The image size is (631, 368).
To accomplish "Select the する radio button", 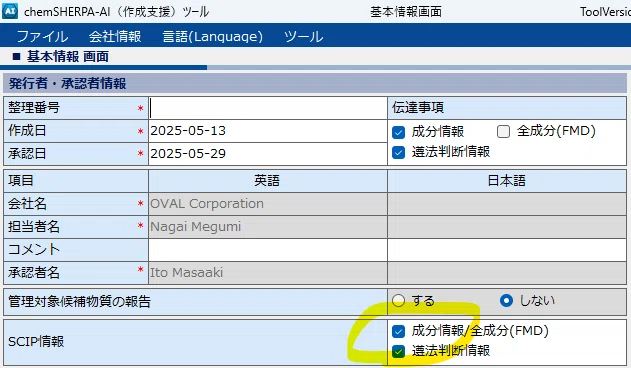I will coord(398,300).
